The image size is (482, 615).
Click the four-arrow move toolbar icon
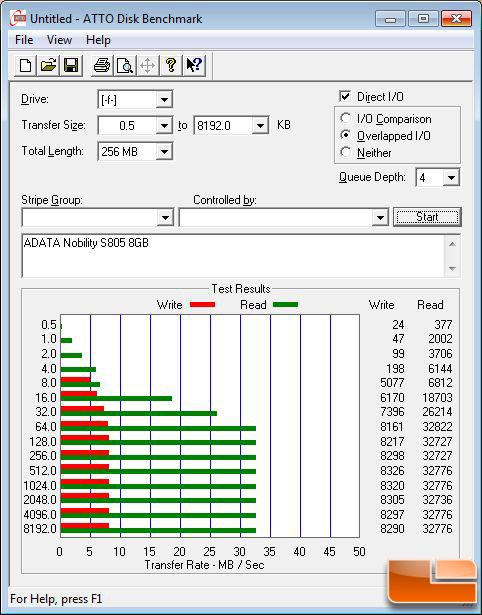point(147,65)
